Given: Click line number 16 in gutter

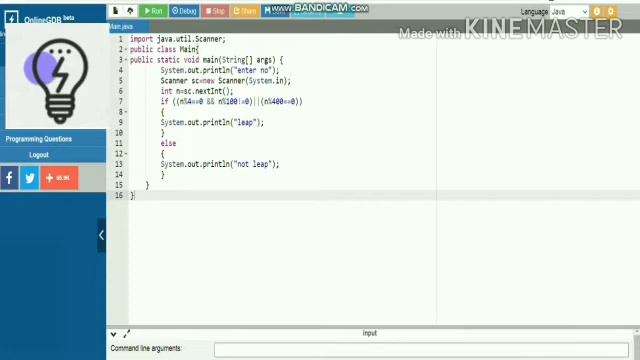Looking at the screenshot, I should coord(119,196).
